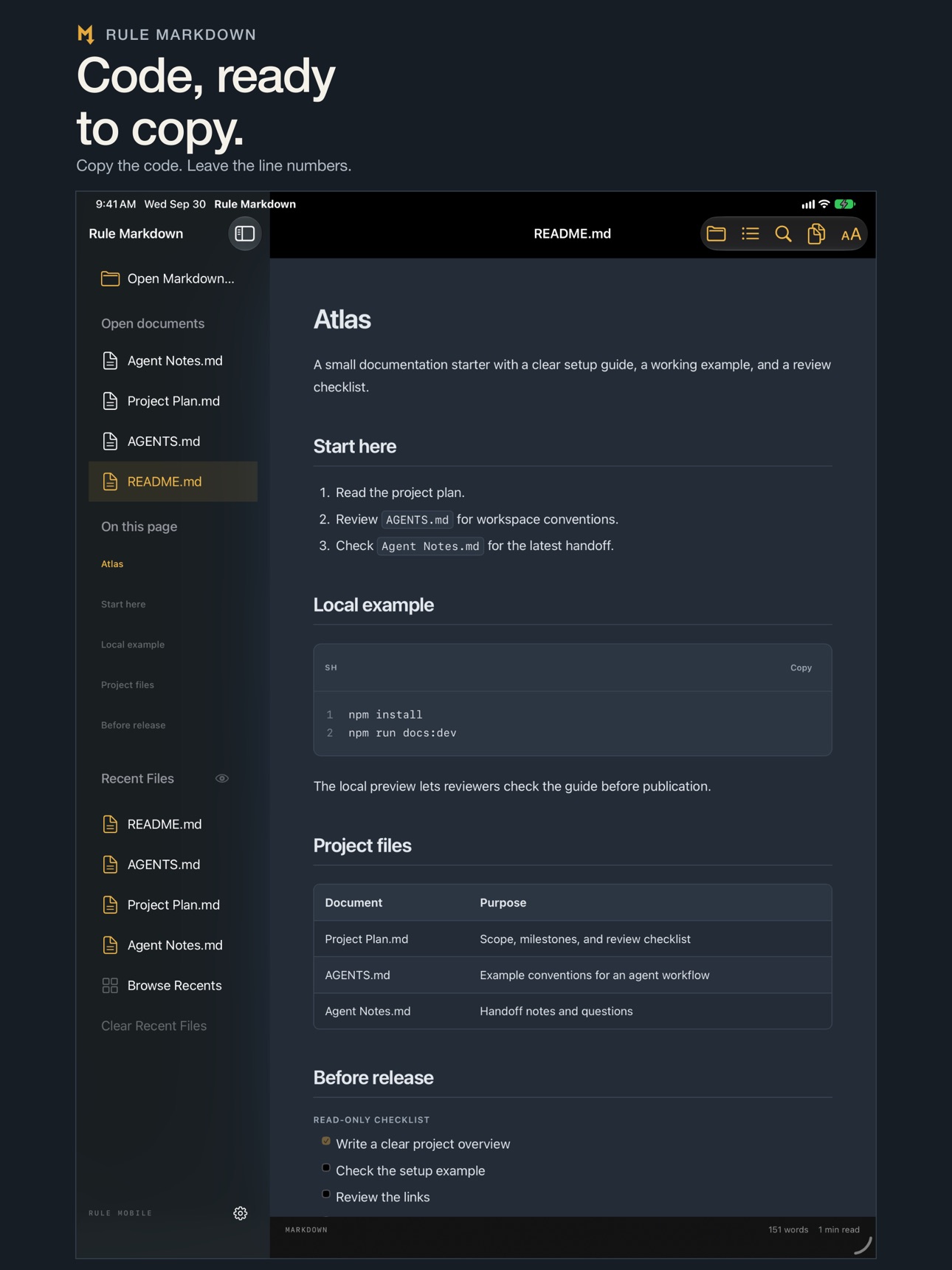Viewport: 952px width, 1270px height.
Task: Copy document with the pages icon
Action: click(x=816, y=234)
